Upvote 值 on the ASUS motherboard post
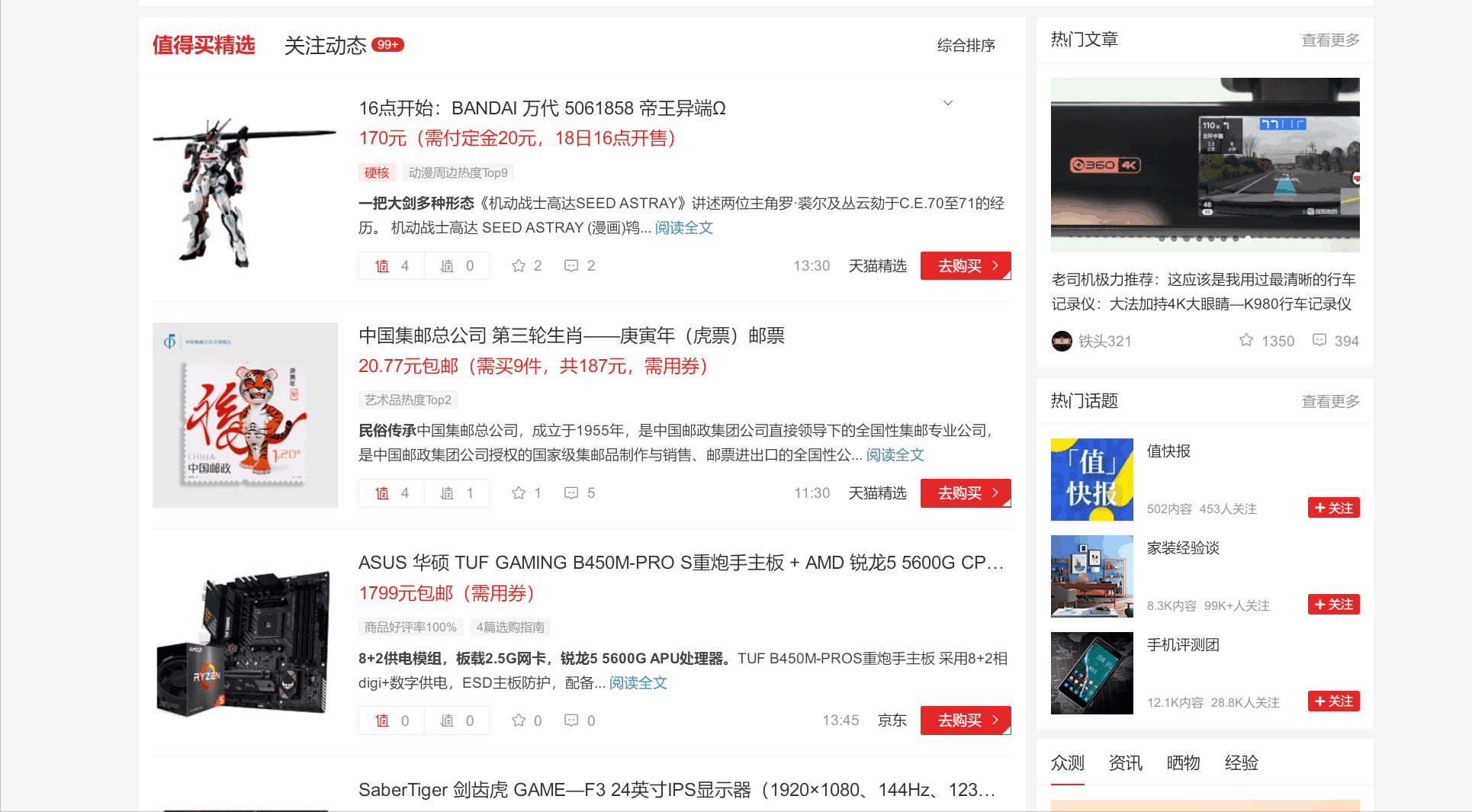Image resolution: width=1472 pixels, height=812 pixels. (x=382, y=721)
